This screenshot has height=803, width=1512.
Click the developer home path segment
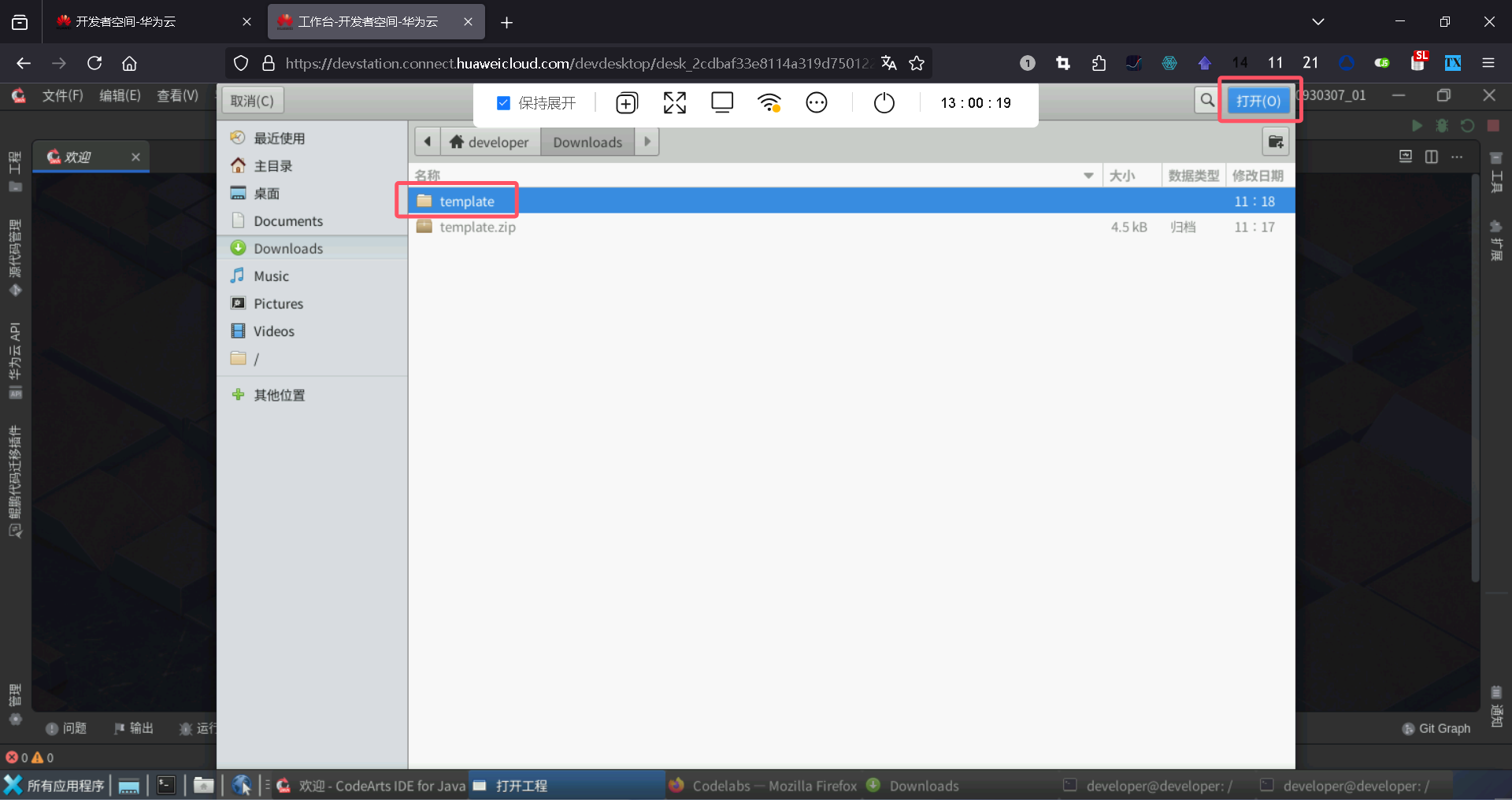coord(490,142)
